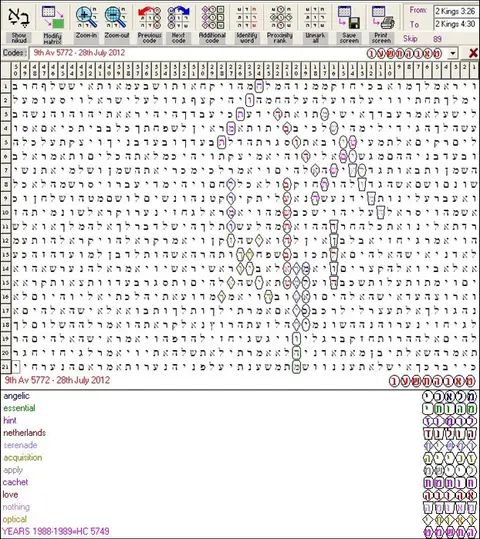Screen dimensions: 480x539
Task: Click the Hebrew code letters beside 'netherlands'
Action: tap(450, 433)
